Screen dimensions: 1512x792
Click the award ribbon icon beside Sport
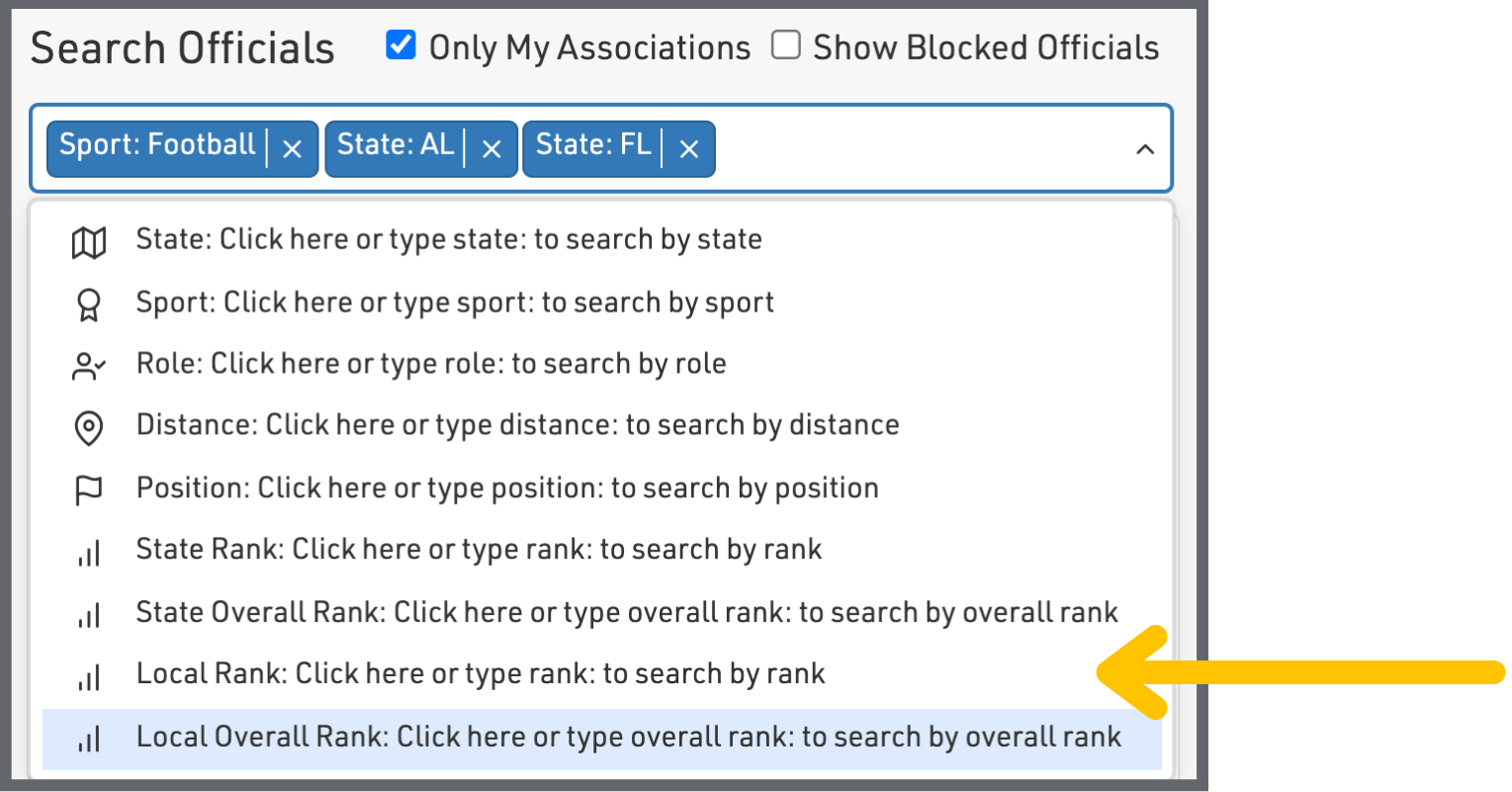(x=89, y=305)
